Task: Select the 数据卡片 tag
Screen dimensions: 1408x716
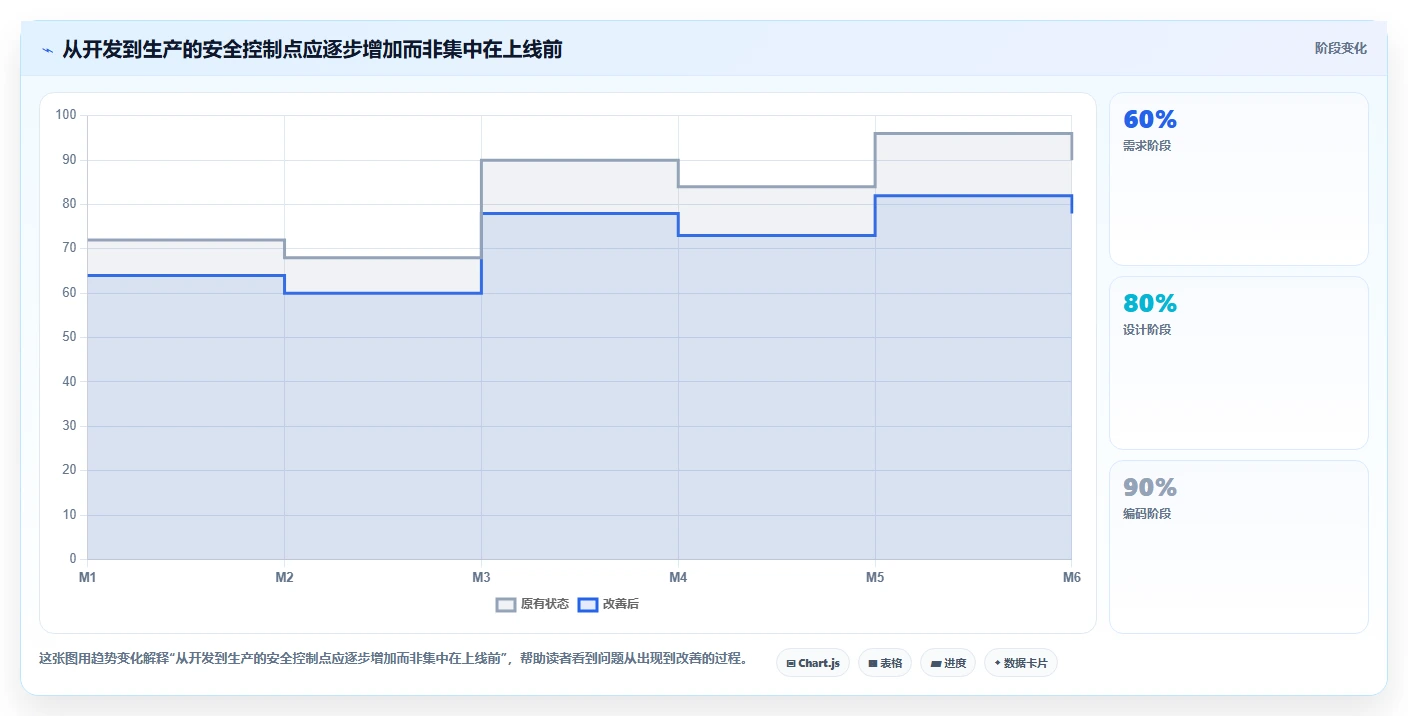Action: [x=1021, y=663]
